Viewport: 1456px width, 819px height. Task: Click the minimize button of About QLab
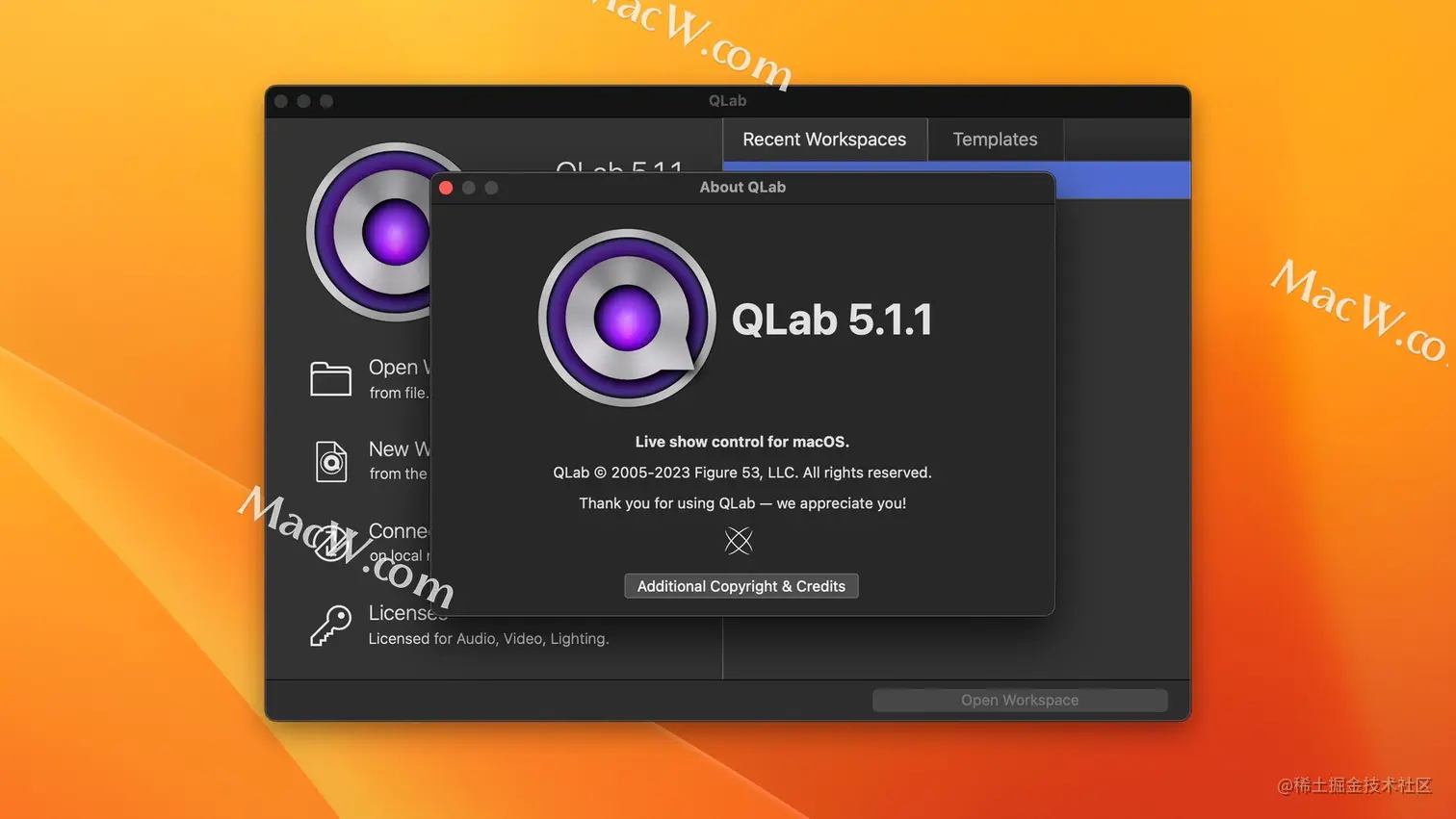point(469,188)
